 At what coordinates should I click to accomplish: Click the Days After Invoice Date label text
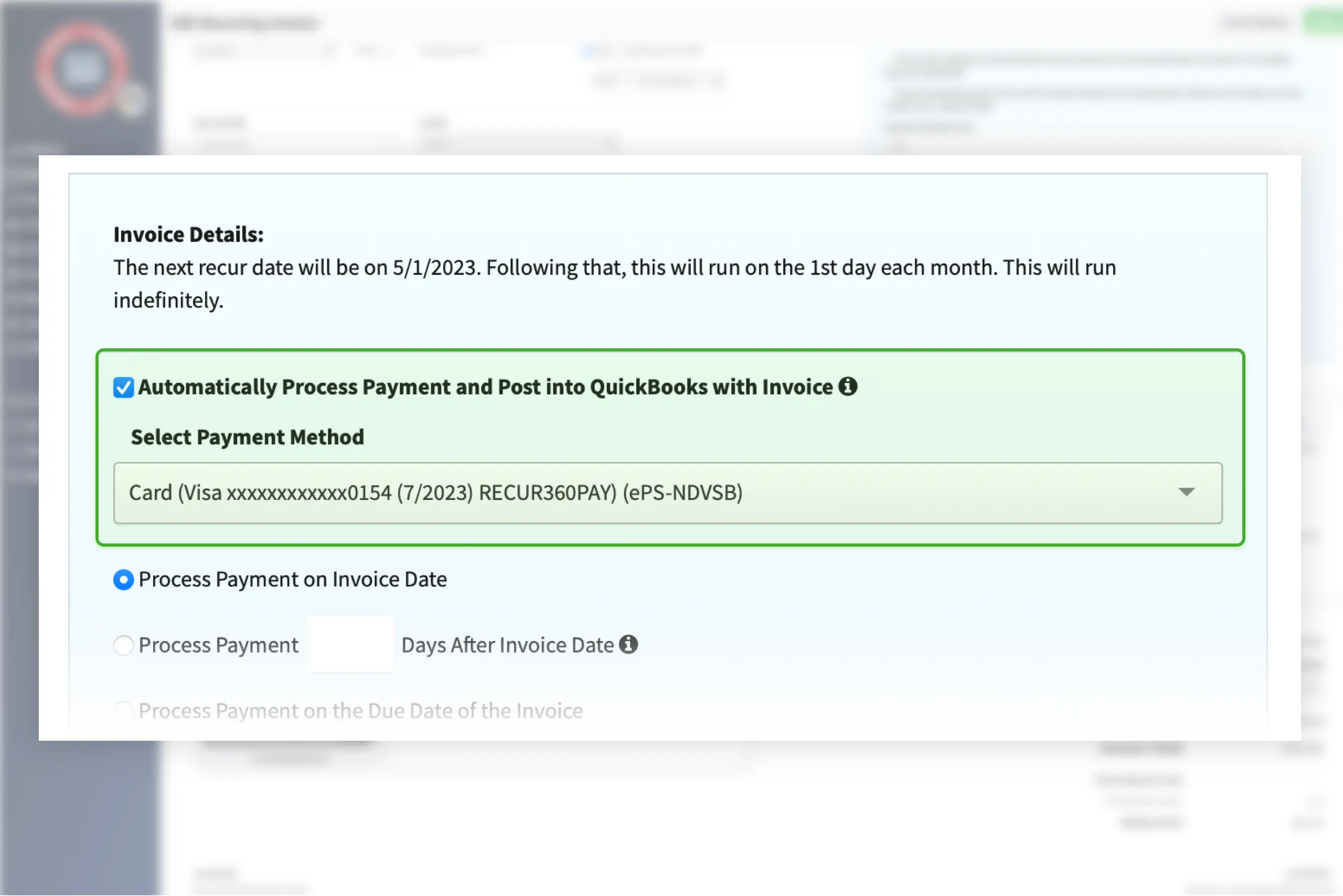pos(507,646)
